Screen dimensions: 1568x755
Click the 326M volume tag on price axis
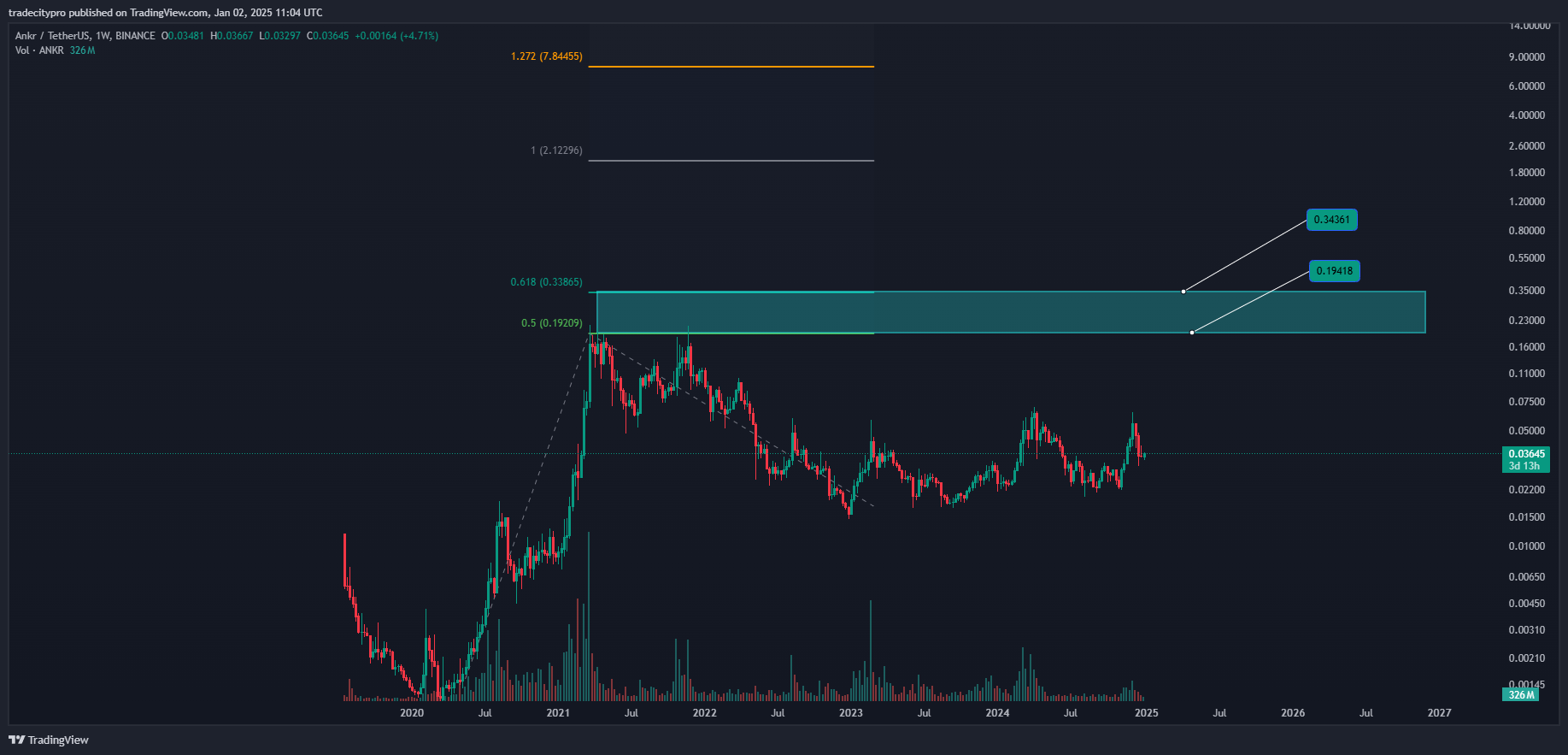[x=1521, y=695]
